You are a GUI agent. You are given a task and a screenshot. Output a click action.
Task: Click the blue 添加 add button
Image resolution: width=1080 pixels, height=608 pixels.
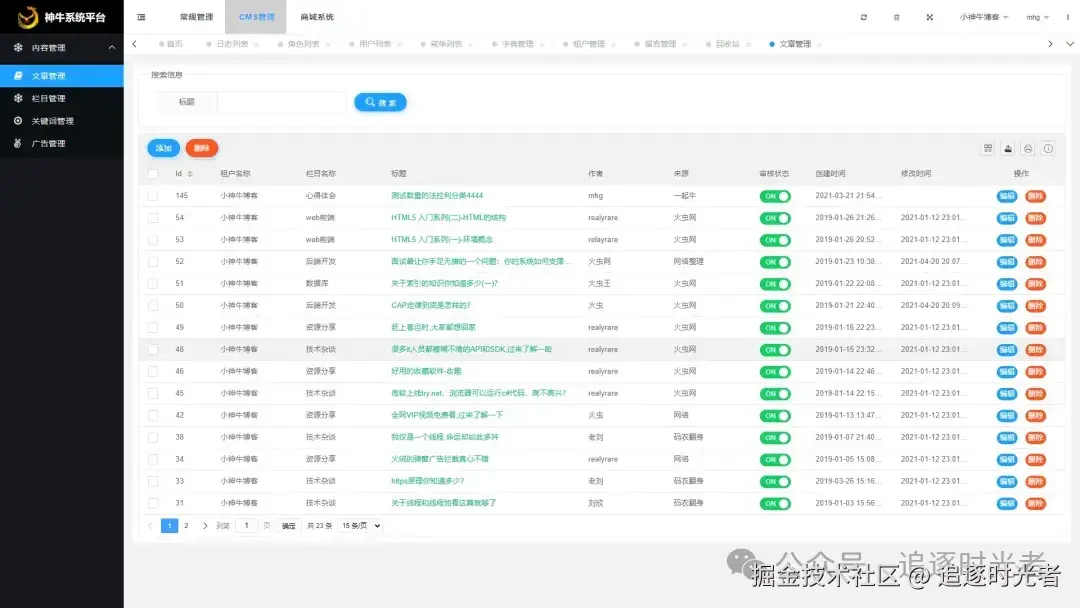(163, 148)
